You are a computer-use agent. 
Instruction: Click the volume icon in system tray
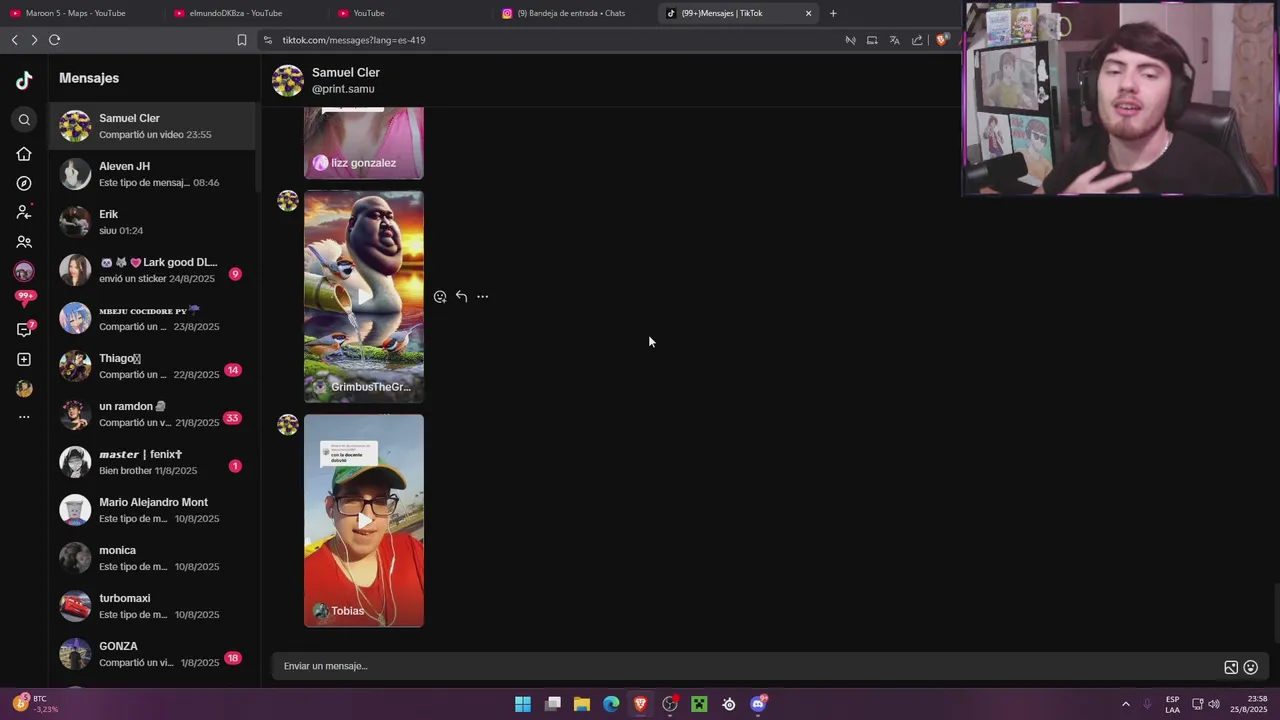click(1214, 704)
